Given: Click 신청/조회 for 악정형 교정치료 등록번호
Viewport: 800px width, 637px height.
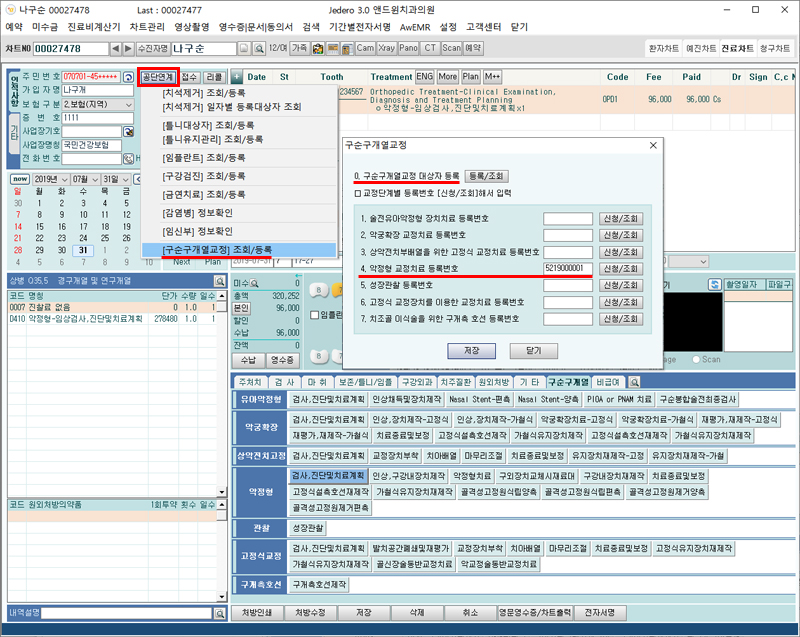Looking at the screenshot, I should coord(621,268).
